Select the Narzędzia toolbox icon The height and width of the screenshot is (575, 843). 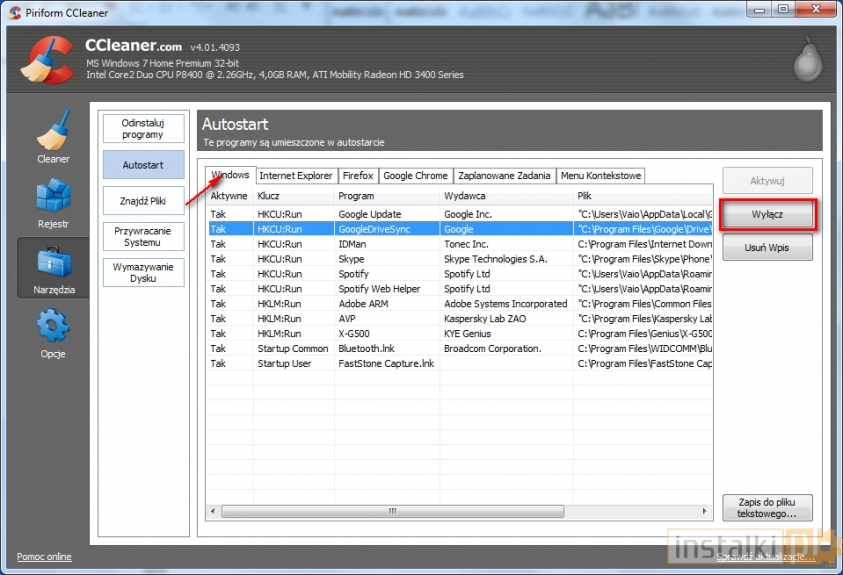tap(54, 262)
